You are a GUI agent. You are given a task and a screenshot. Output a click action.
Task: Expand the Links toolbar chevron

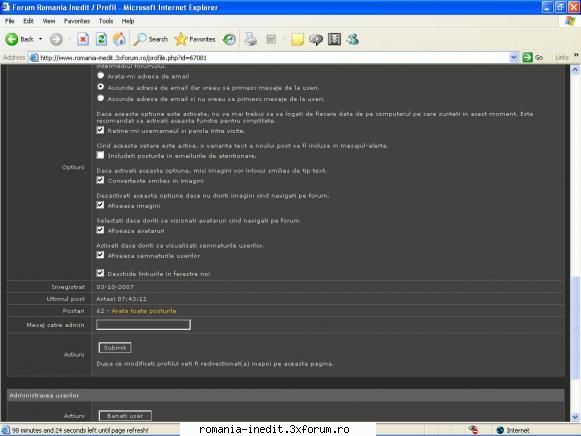576,55
